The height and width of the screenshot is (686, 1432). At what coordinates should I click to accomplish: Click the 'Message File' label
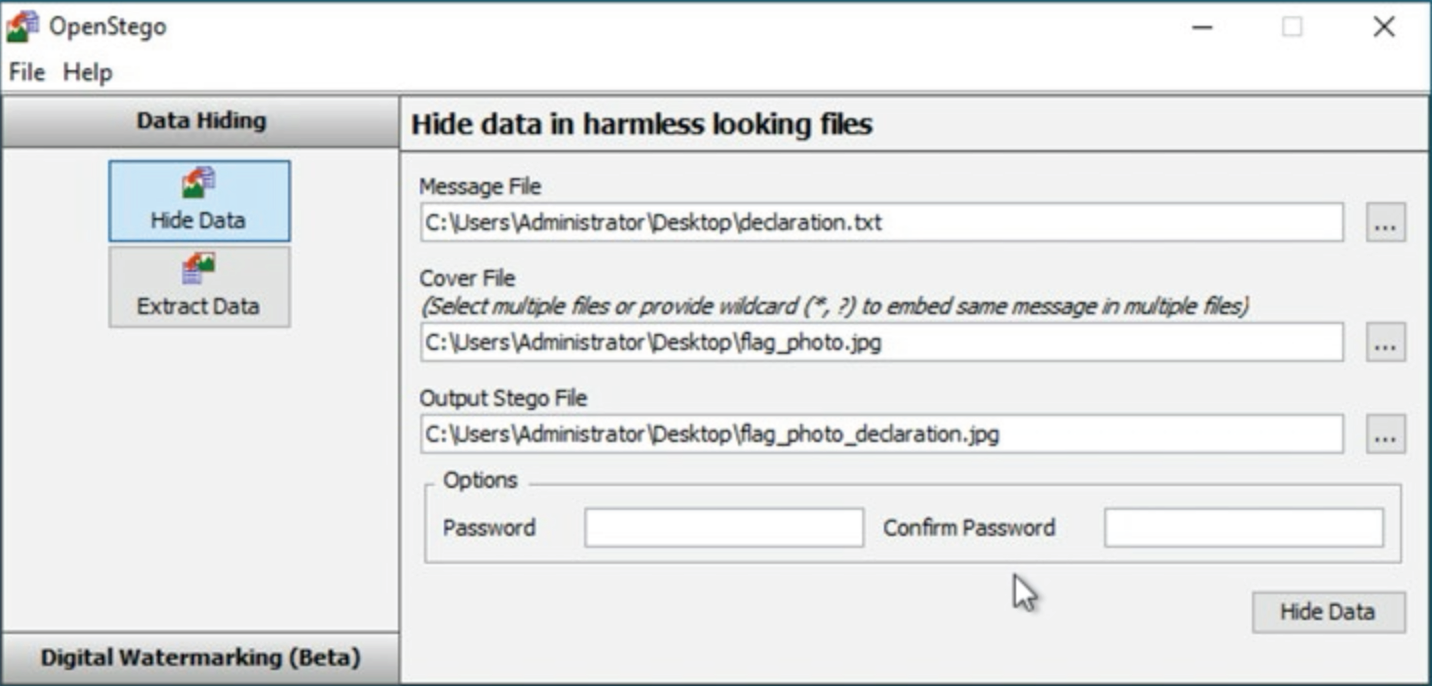coord(480,186)
